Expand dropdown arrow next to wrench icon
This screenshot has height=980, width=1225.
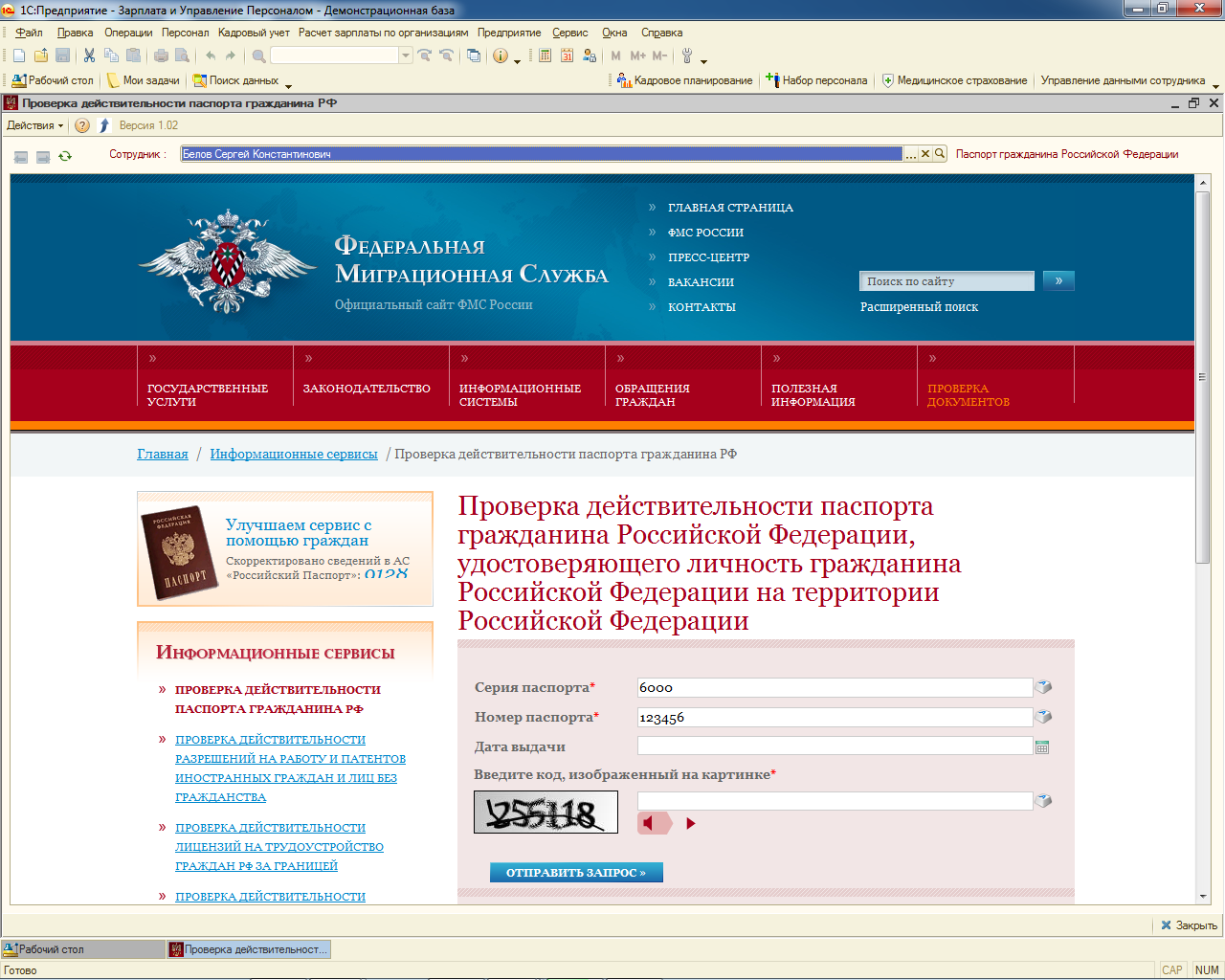point(704,60)
